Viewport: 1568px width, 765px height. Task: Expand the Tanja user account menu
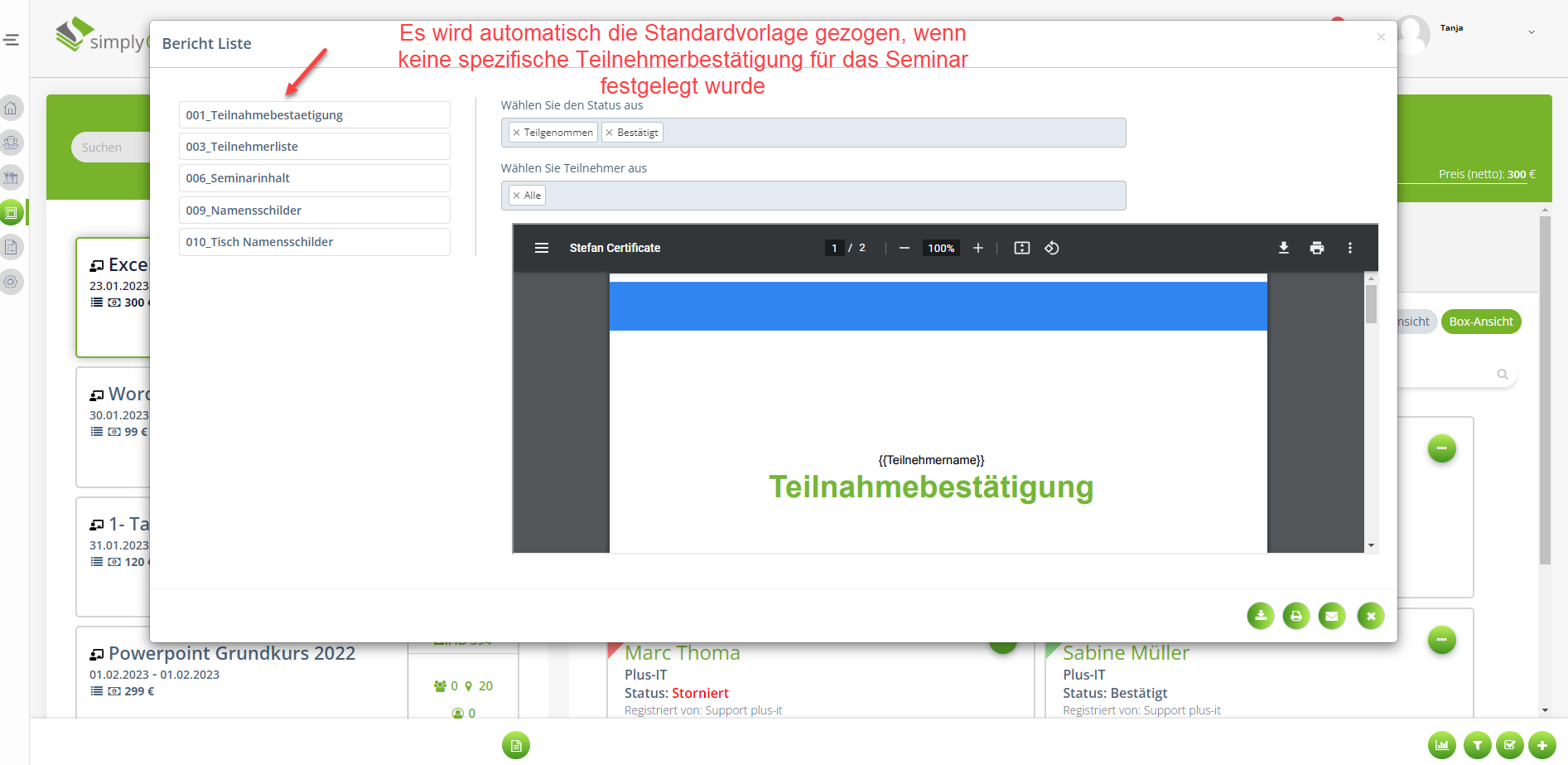point(1531,32)
